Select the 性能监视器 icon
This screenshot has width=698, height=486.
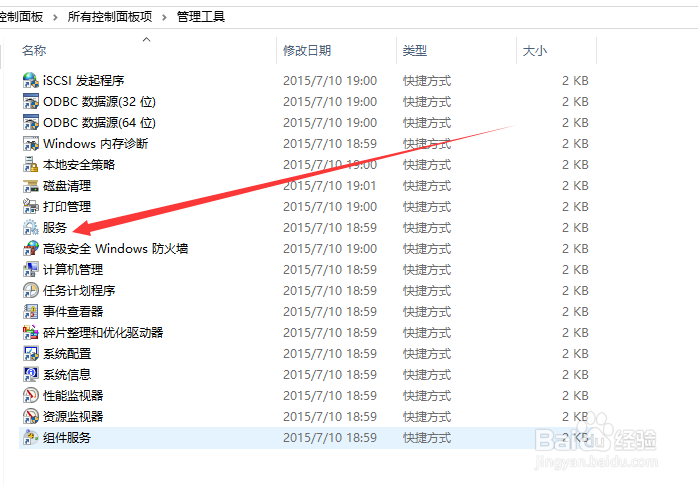[x=31, y=396]
